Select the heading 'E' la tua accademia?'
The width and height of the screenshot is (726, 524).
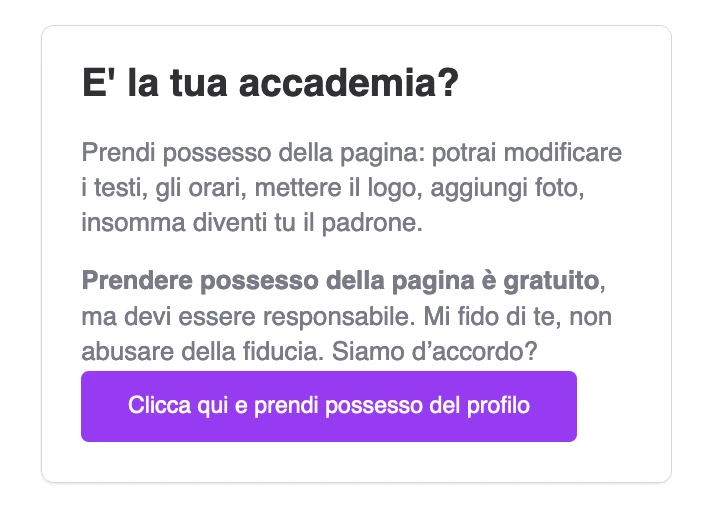click(x=270, y=83)
